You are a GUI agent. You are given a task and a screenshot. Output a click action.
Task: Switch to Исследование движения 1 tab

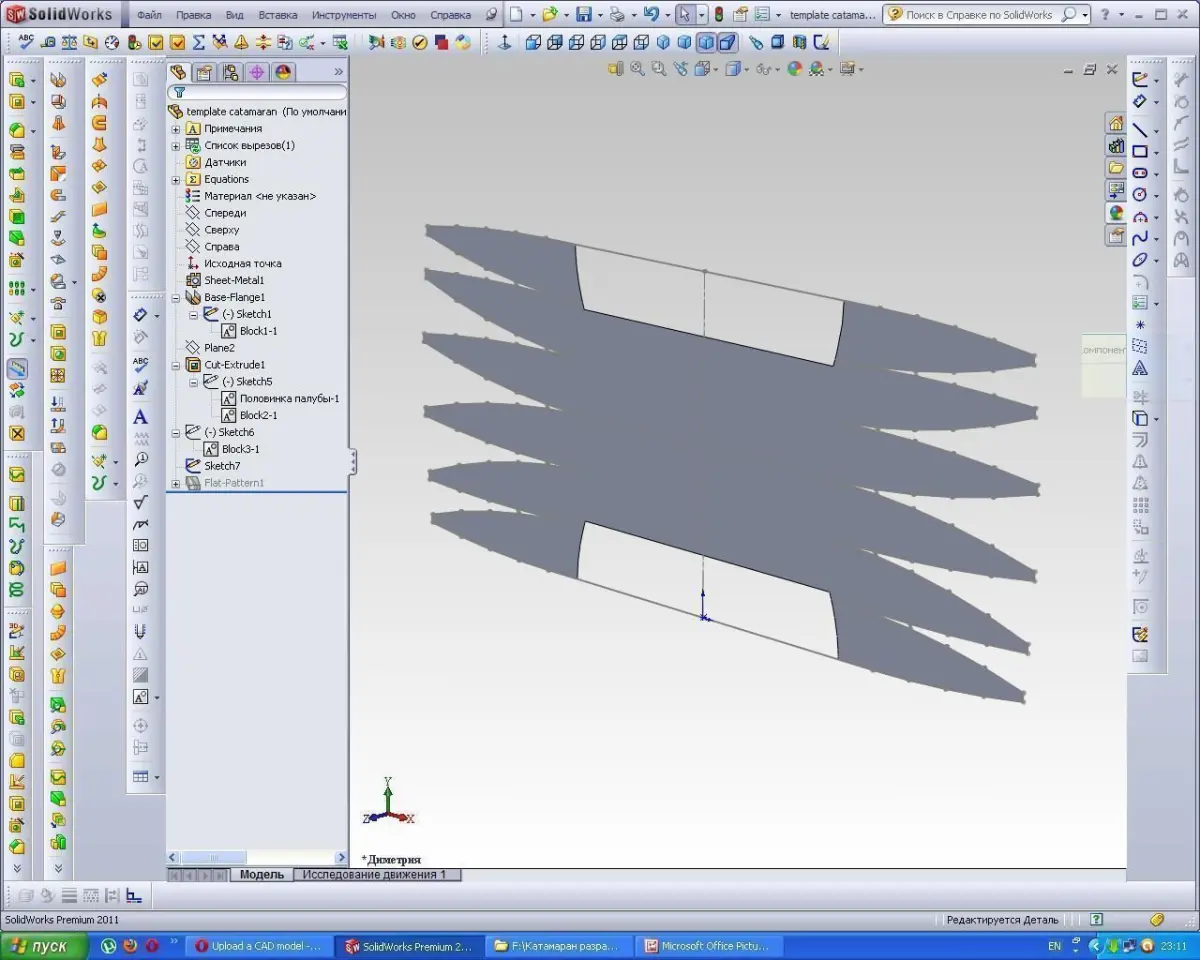coord(375,874)
